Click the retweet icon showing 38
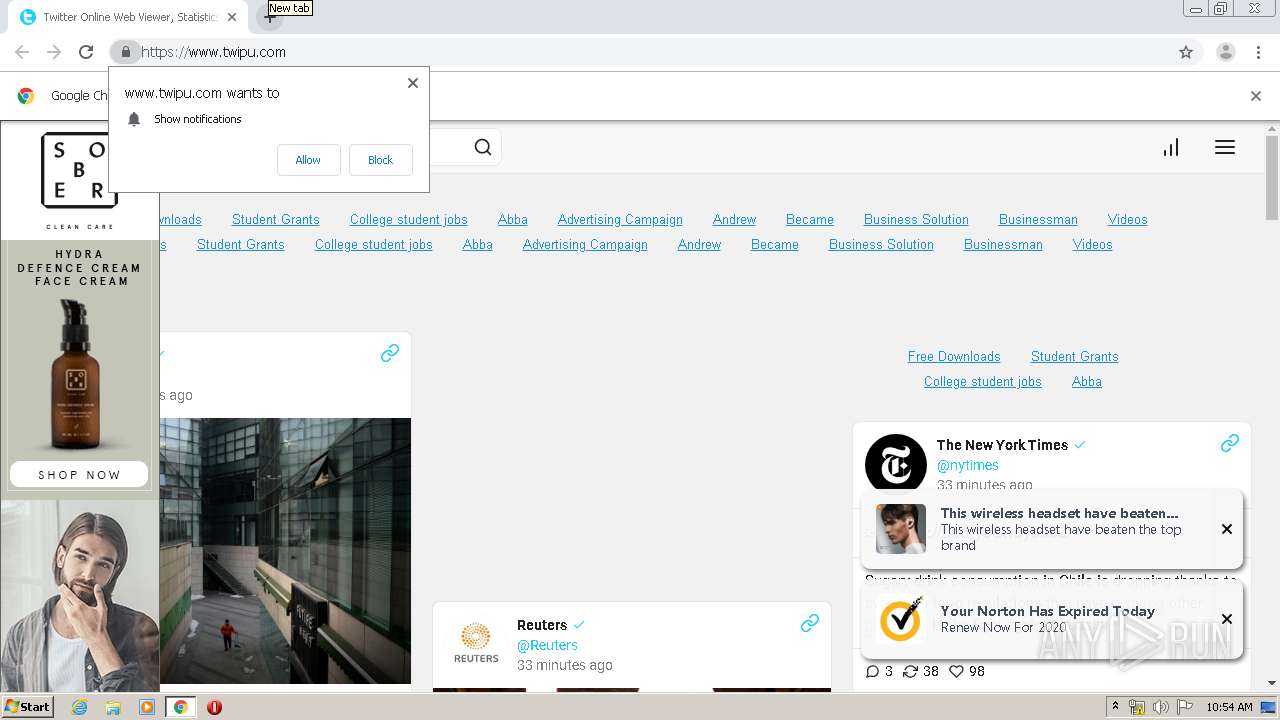The height and width of the screenshot is (720, 1280). point(910,671)
